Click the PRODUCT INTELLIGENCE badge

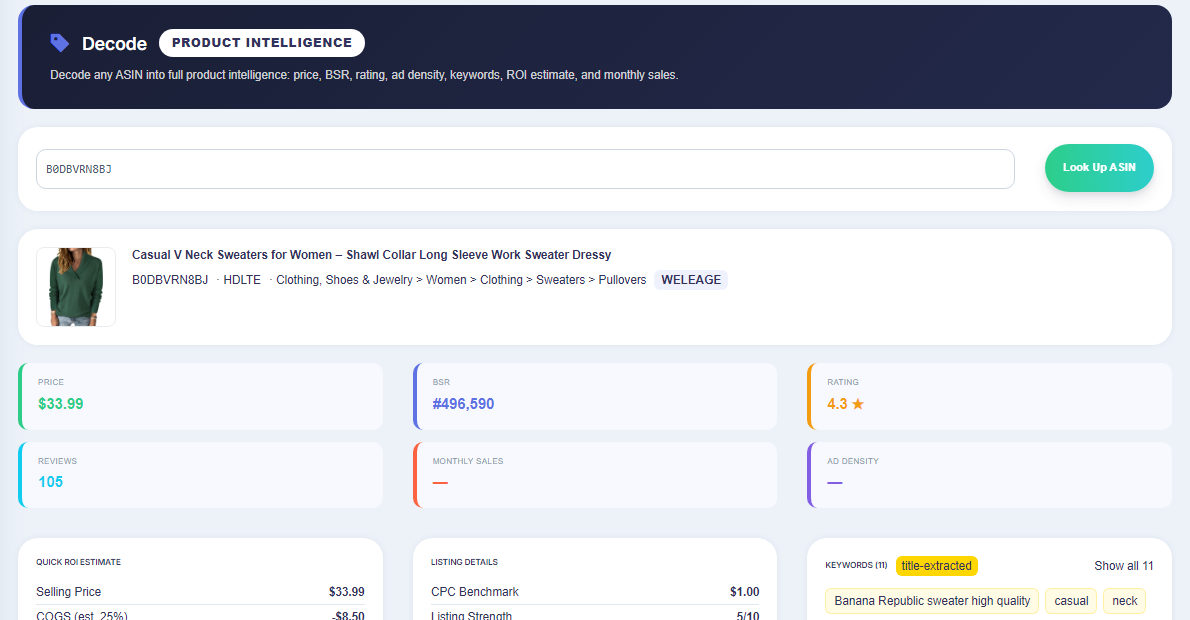tap(262, 43)
